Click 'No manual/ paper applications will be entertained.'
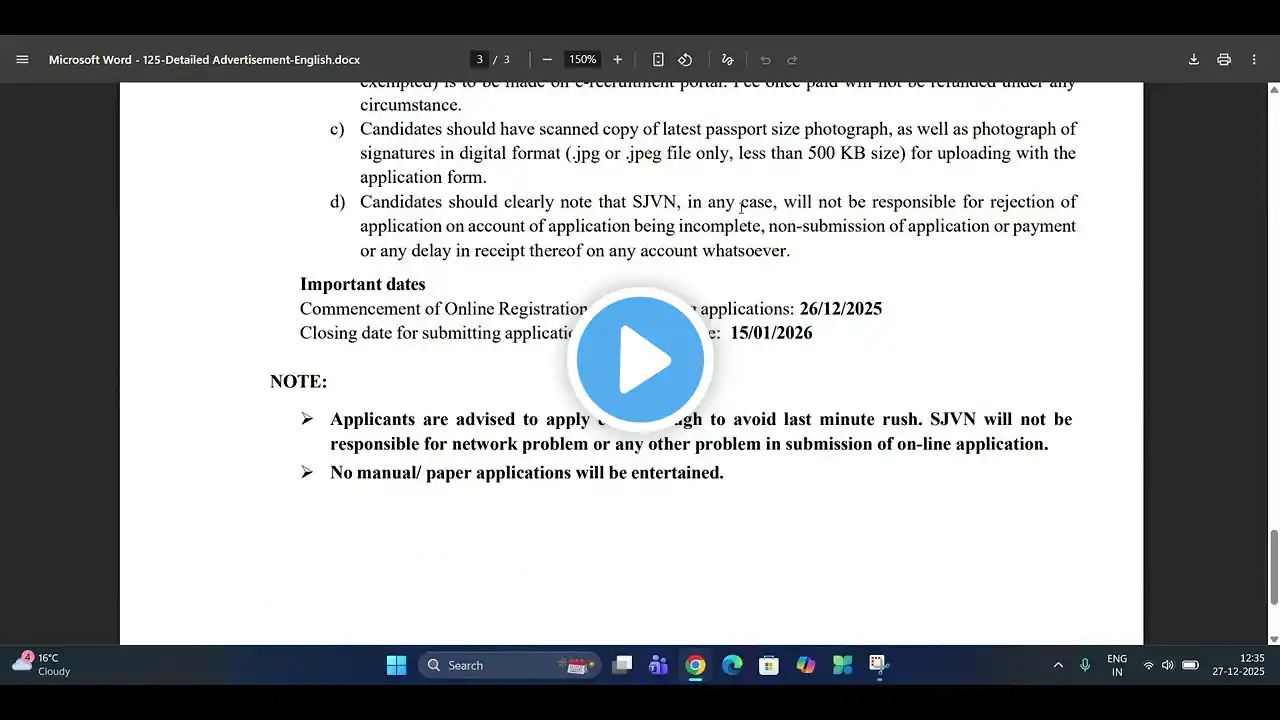 527,472
